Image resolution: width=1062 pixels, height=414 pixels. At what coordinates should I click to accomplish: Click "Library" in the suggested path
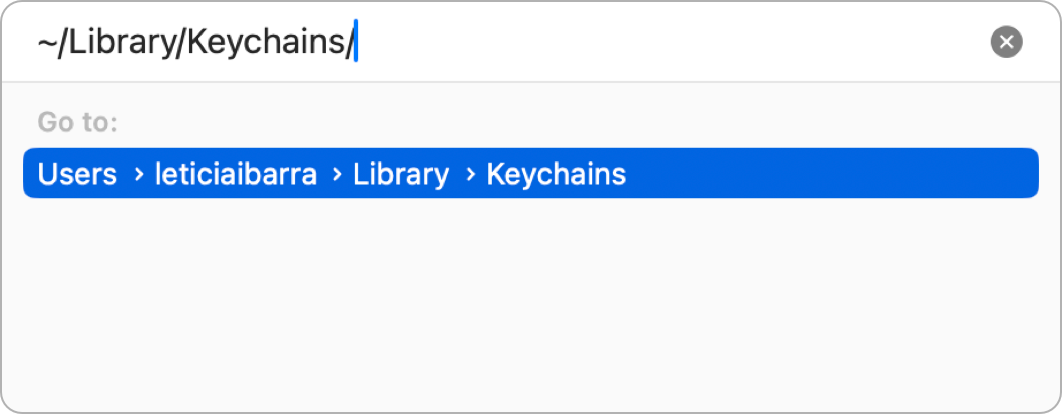[400, 174]
